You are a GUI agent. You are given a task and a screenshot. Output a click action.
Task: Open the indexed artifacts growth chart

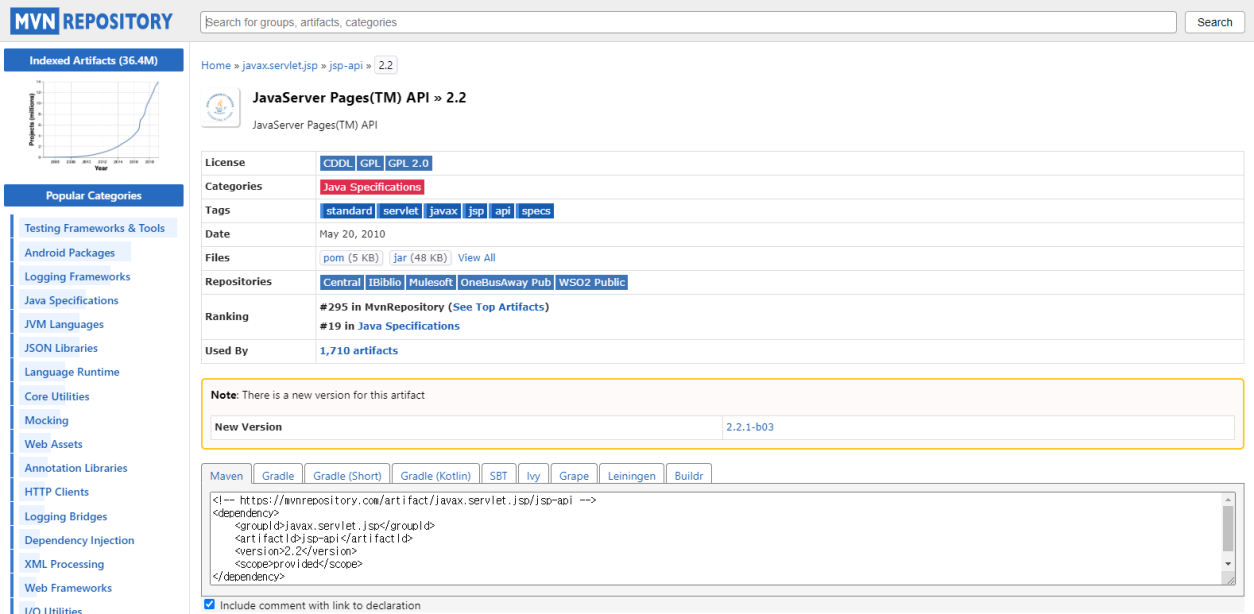click(x=94, y=124)
